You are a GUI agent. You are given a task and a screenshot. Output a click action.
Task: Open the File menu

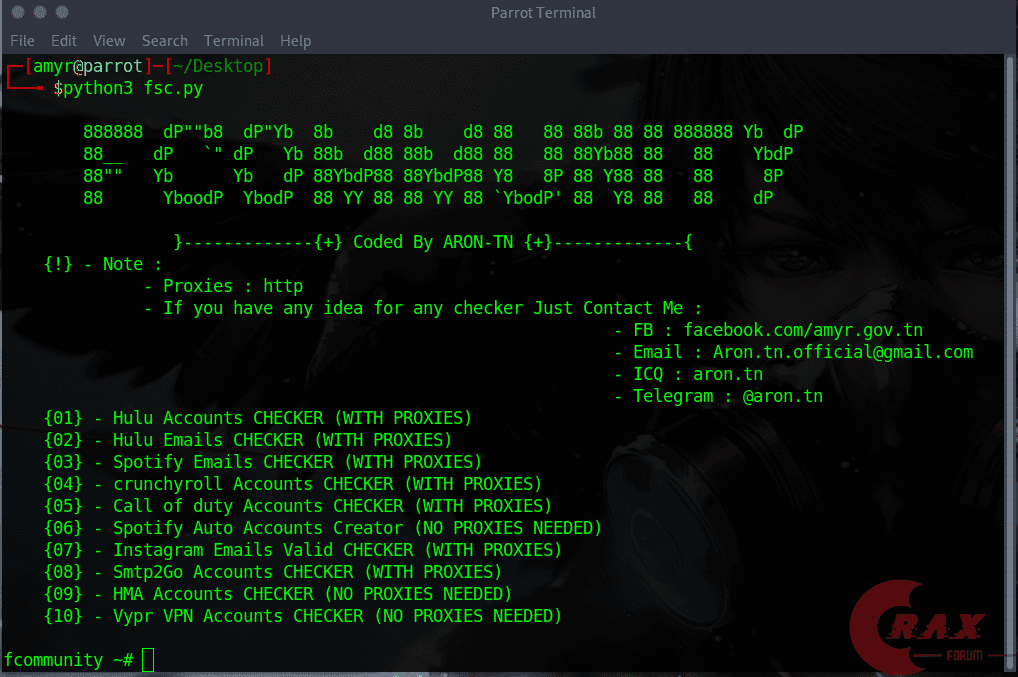pyautogui.click(x=22, y=41)
